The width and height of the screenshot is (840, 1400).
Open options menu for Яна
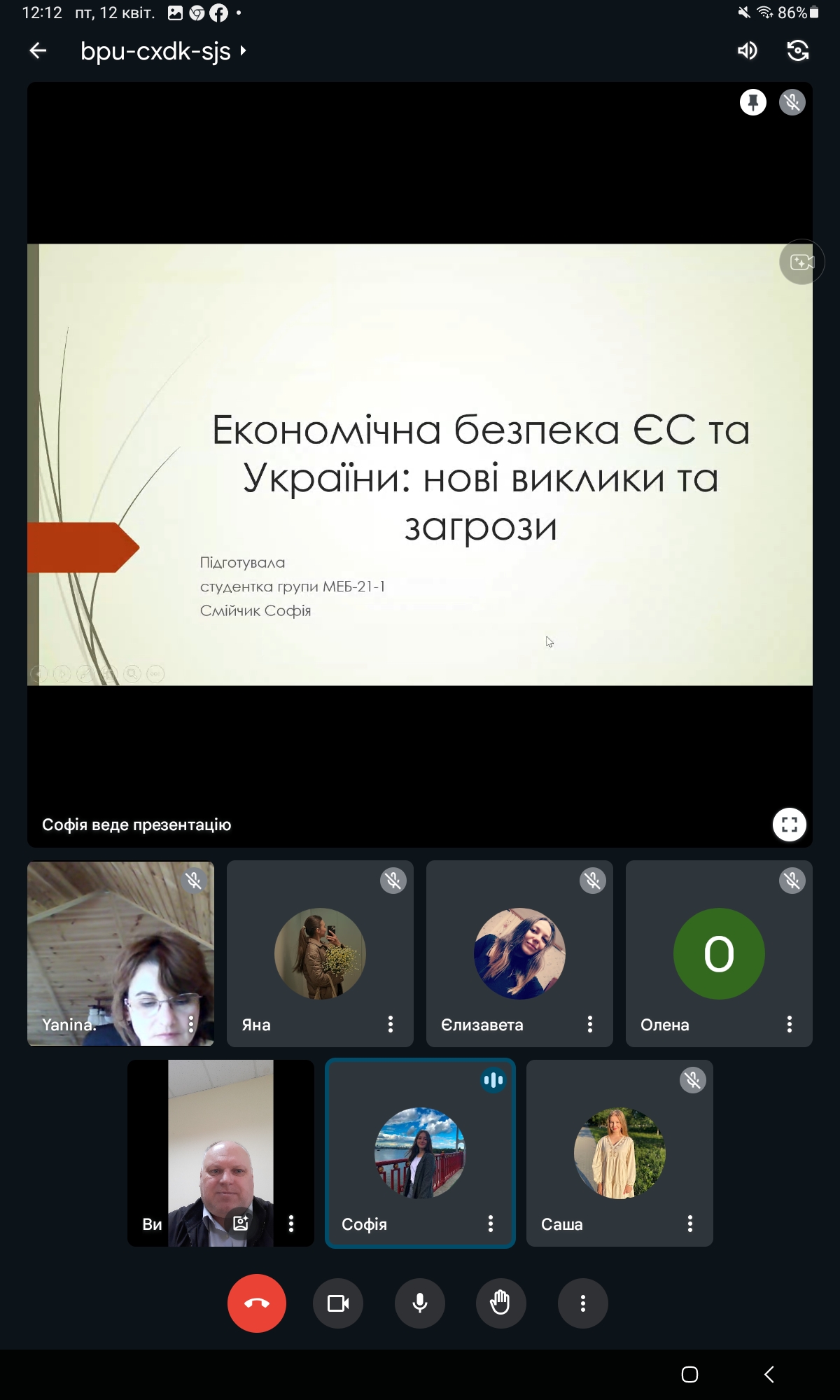(x=391, y=1024)
